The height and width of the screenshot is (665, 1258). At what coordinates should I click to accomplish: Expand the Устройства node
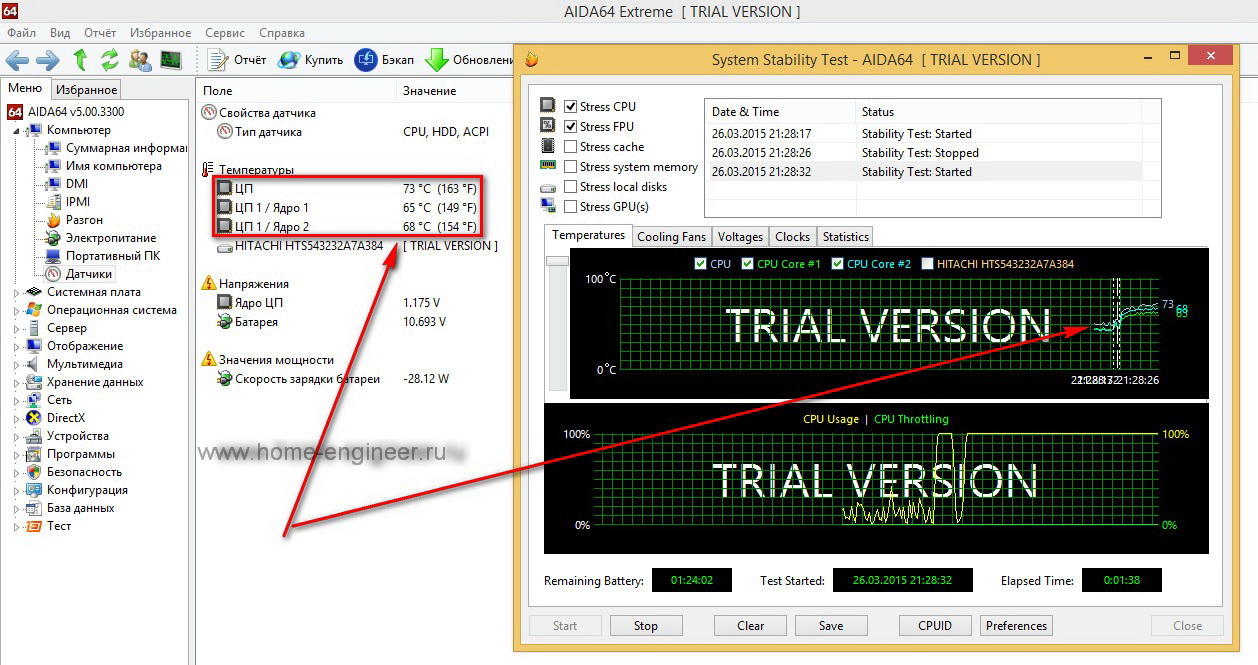tap(17, 436)
